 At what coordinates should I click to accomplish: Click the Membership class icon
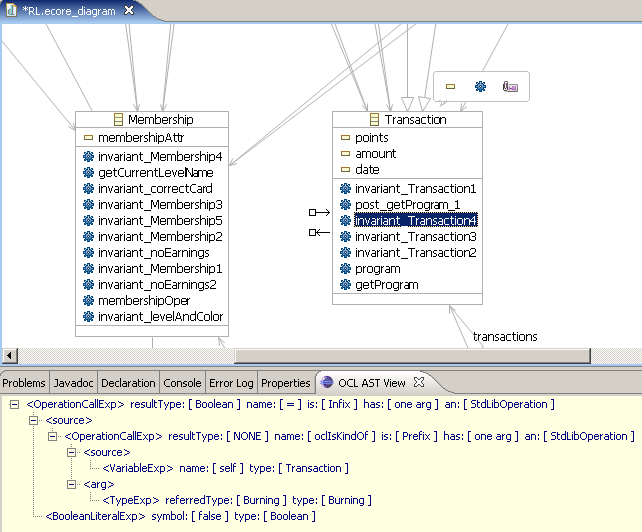pyautogui.click(x=118, y=120)
